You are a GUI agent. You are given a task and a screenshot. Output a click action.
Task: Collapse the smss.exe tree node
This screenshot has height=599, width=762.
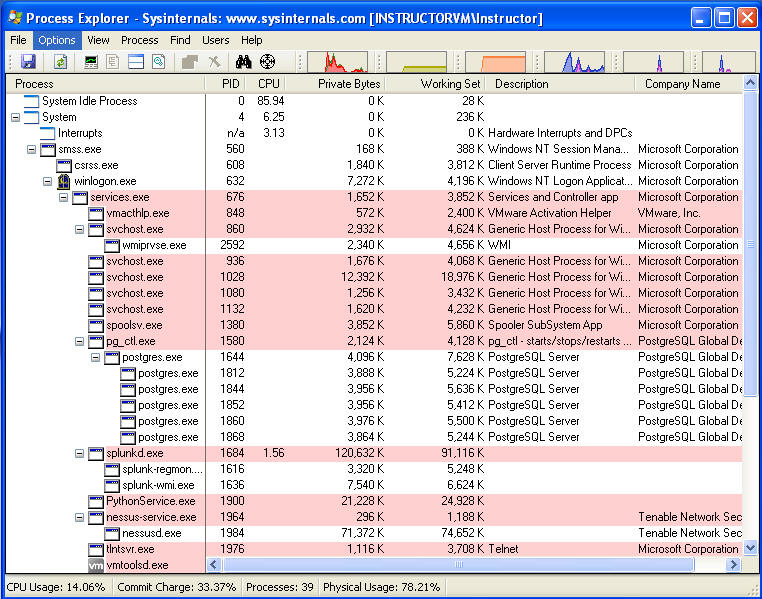32,149
